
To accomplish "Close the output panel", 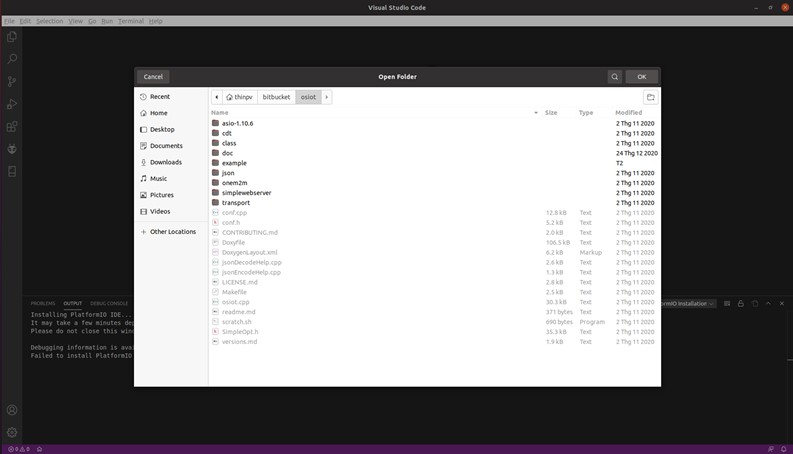I will pyautogui.click(x=781, y=303).
